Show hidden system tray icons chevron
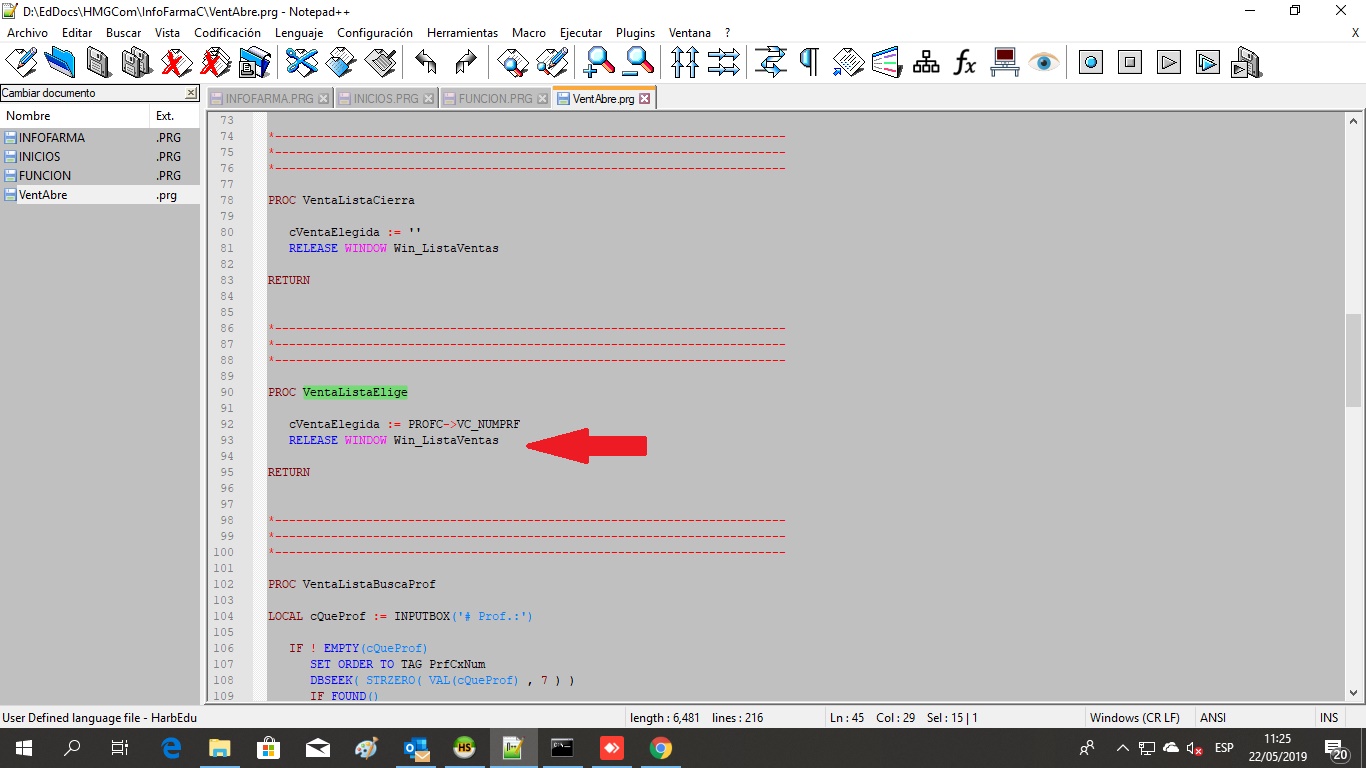Screen dimensions: 1366x768 pyautogui.click(x=1122, y=748)
